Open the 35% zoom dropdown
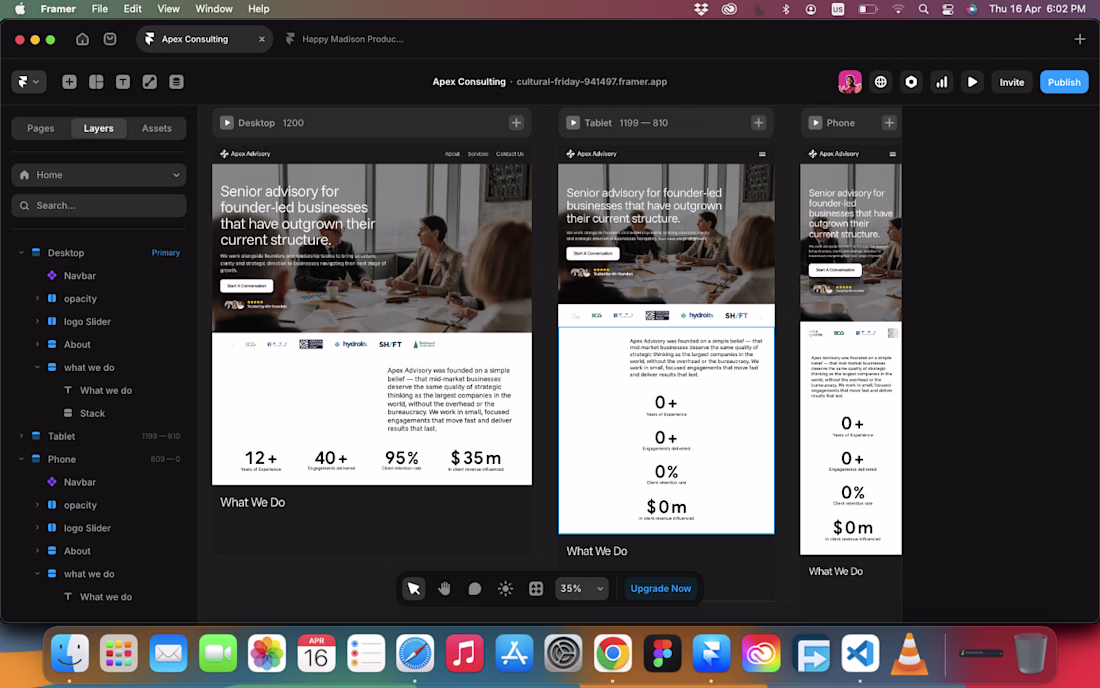1100x688 pixels. coord(581,588)
